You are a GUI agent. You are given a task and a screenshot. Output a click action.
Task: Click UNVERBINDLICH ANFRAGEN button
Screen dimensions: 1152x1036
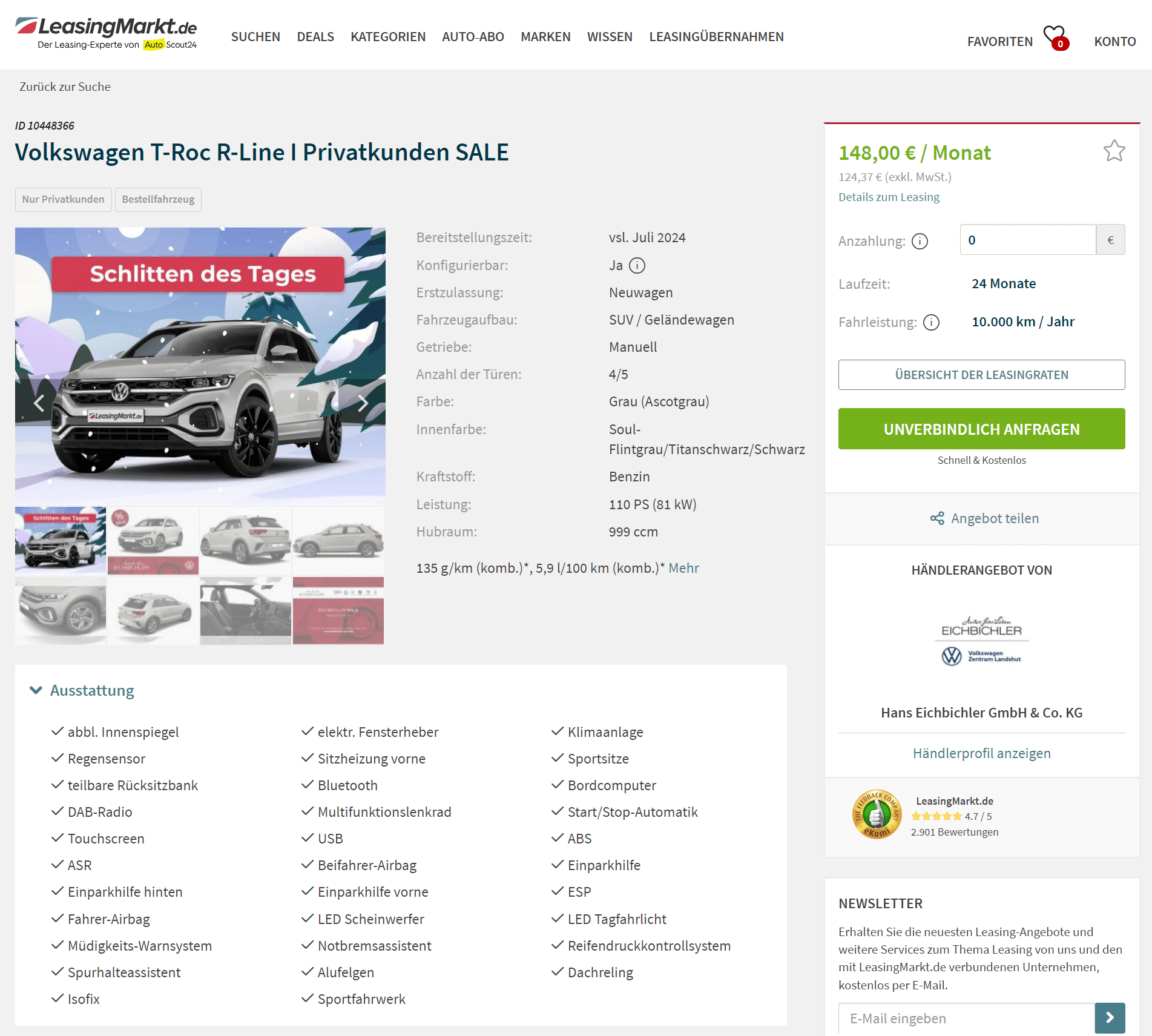pos(981,429)
